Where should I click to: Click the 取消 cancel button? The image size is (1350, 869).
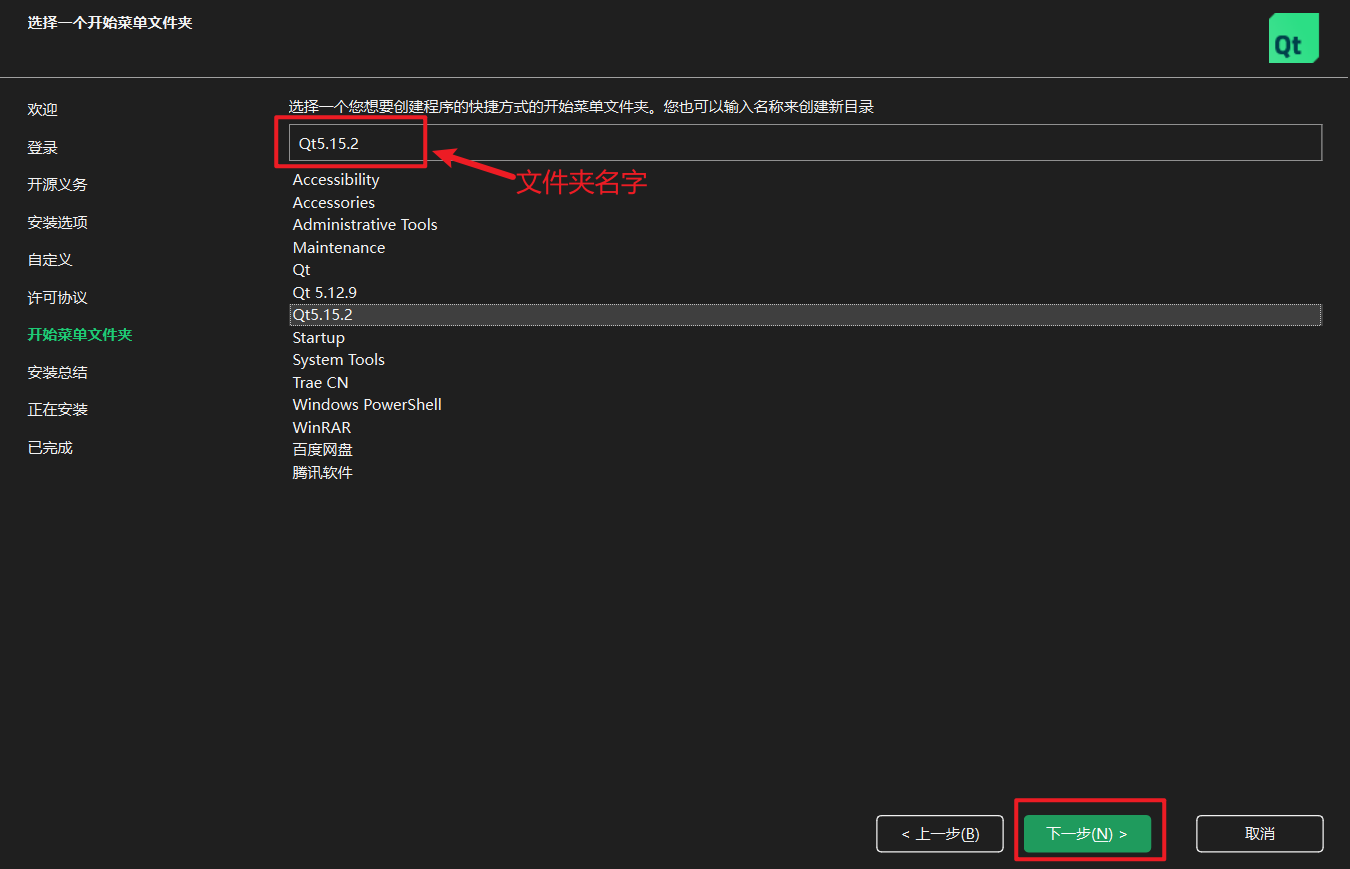click(x=1260, y=834)
